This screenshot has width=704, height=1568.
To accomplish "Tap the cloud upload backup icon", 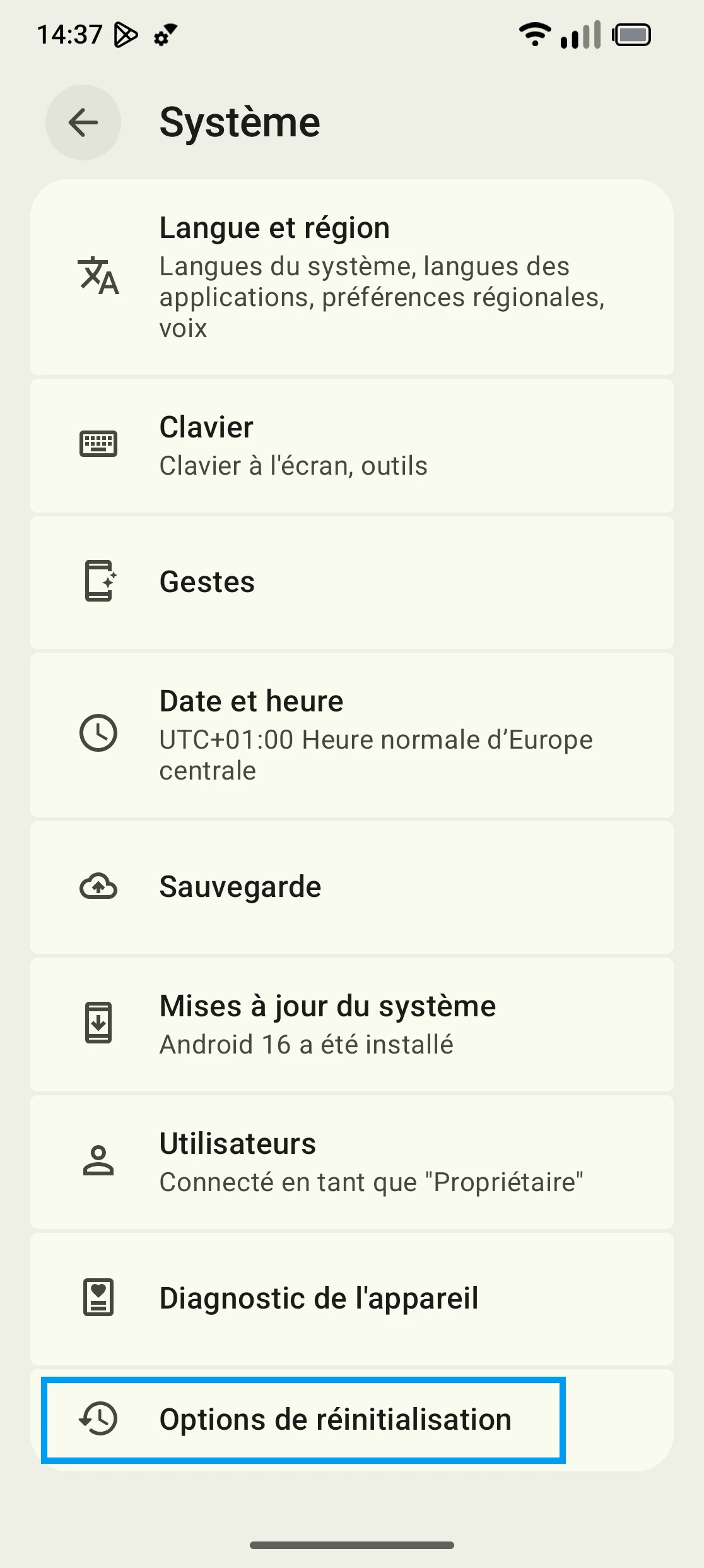I will (98, 886).
